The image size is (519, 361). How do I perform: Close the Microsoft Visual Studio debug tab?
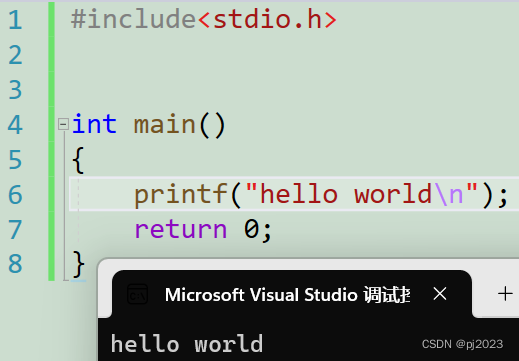440,294
